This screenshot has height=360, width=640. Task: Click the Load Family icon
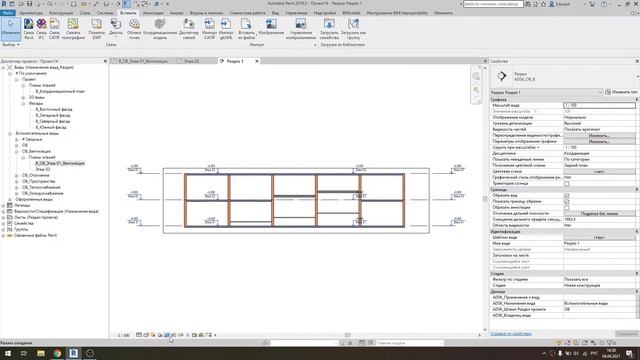tap(329, 29)
